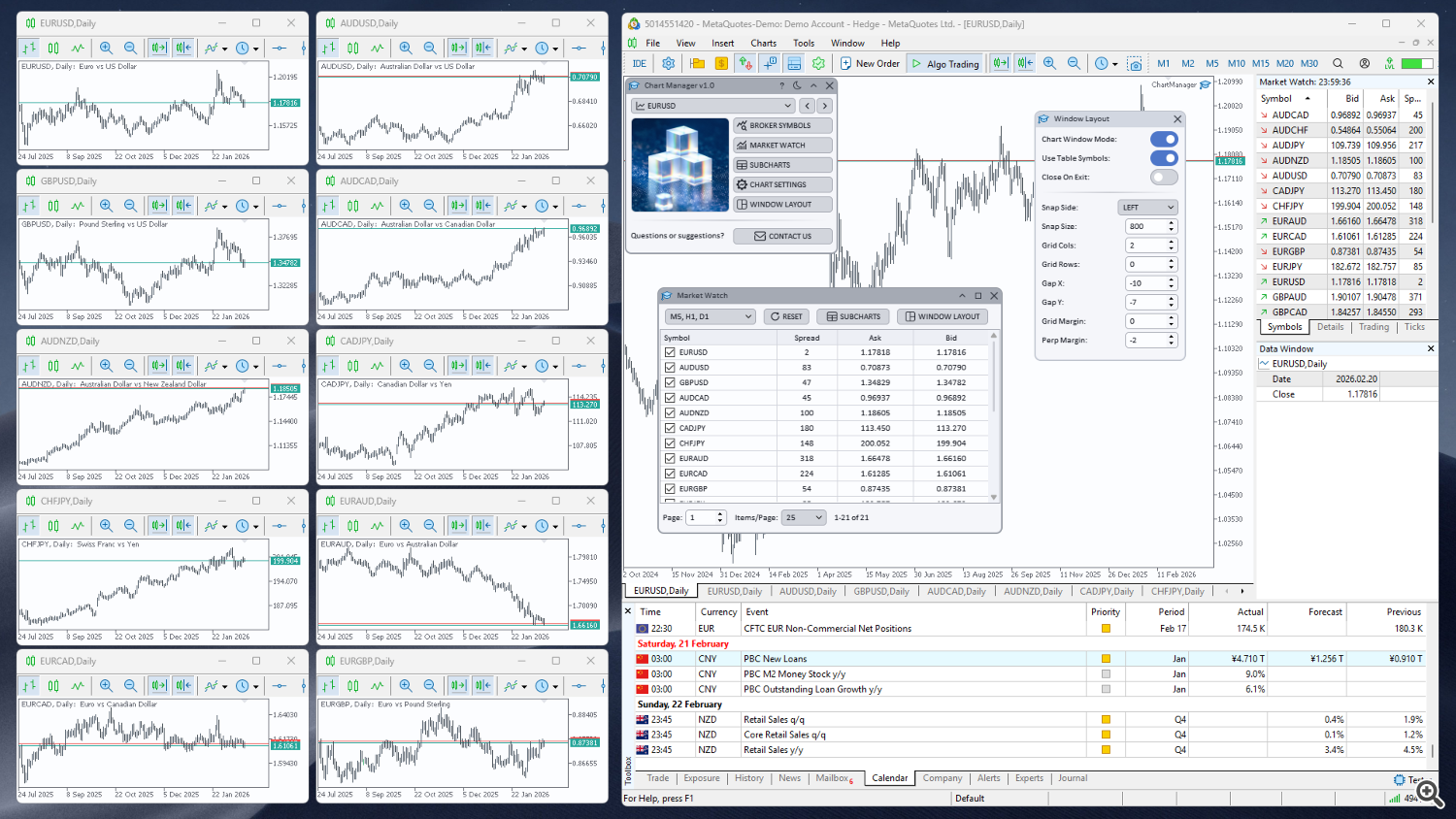The height and width of the screenshot is (819, 1456).
Task: Open the Charts menu
Action: pyautogui.click(x=763, y=43)
